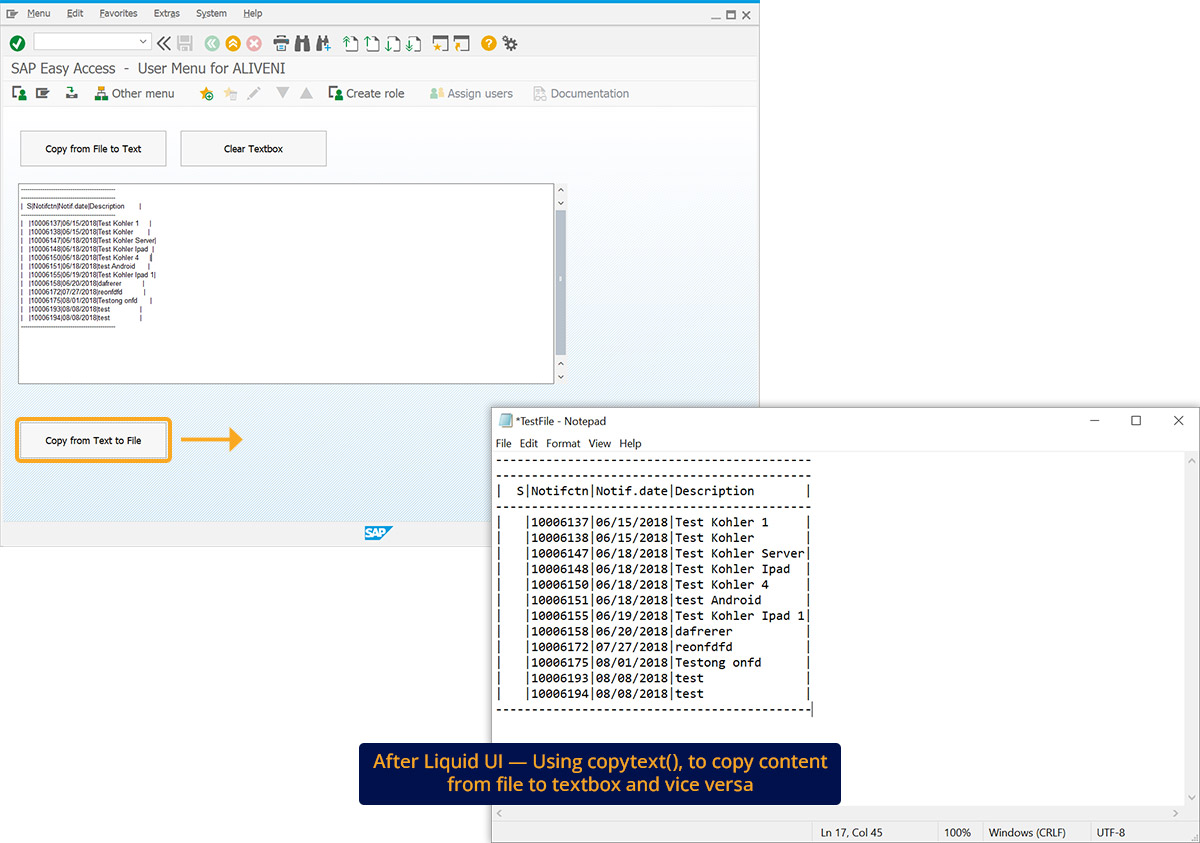Open Customize Local Layout gear icon

click(x=510, y=43)
